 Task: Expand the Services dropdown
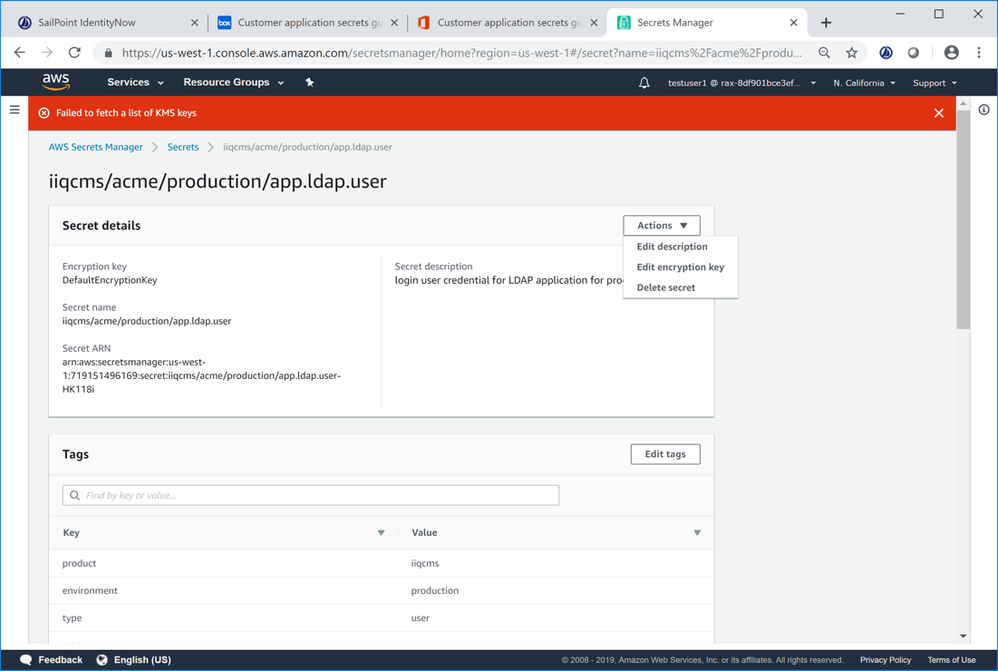pyautogui.click(x=135, y=83)
